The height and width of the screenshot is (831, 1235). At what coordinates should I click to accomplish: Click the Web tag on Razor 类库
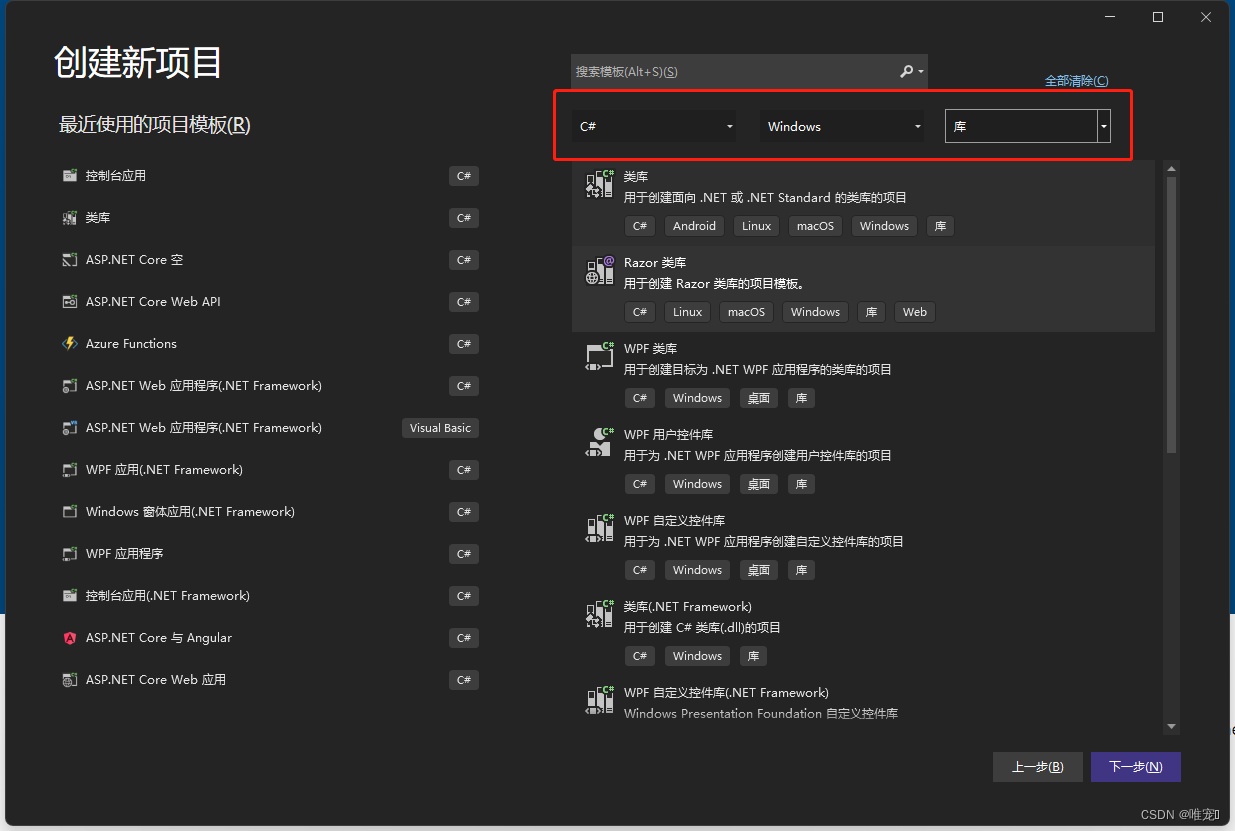coord(915,312)
